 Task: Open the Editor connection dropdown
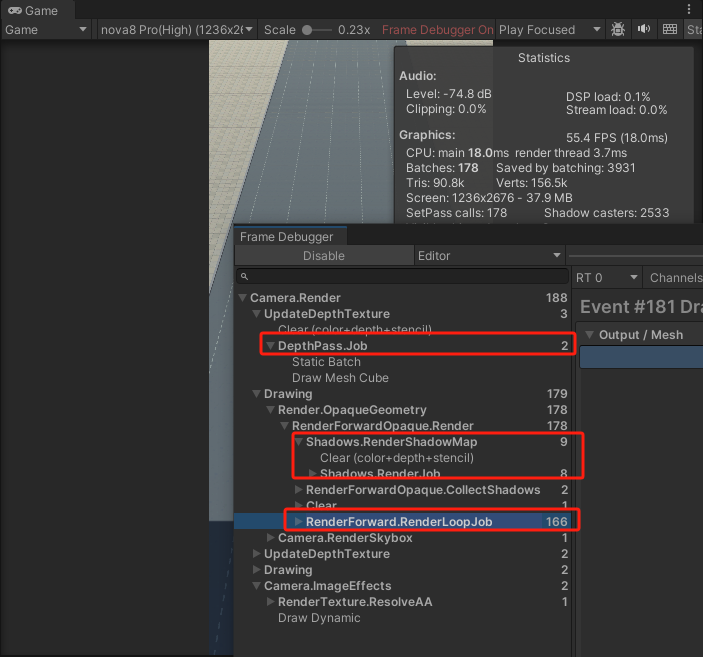coord(490,256)
